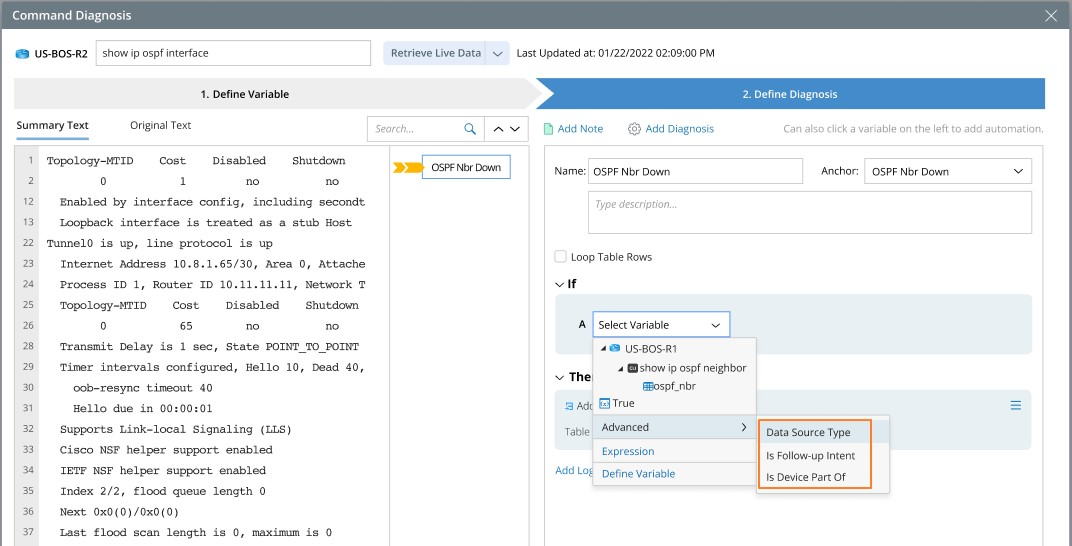
Task: Click the Add Note icon
Action: 549,129
